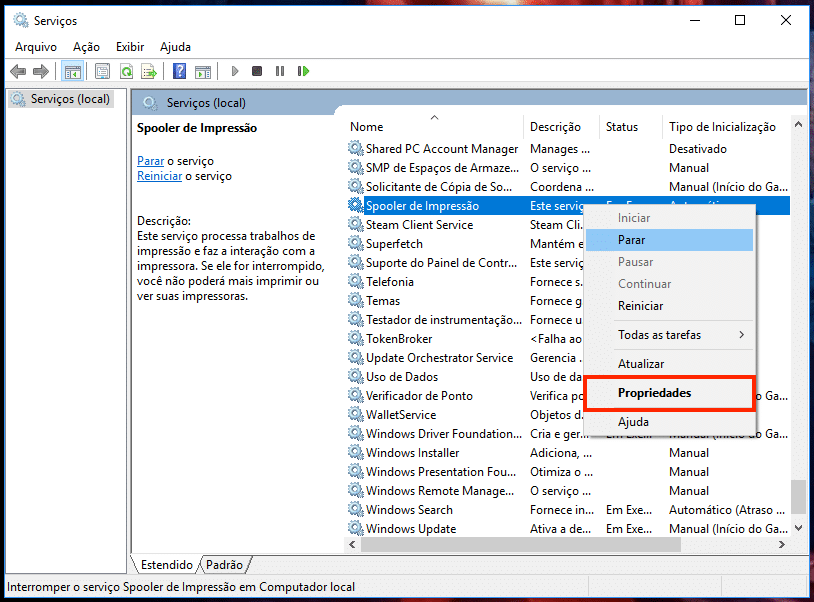This screenshot has height=602, width=814.
Task: Click the 'Reiniciar' service link
Action: (159, 176)
